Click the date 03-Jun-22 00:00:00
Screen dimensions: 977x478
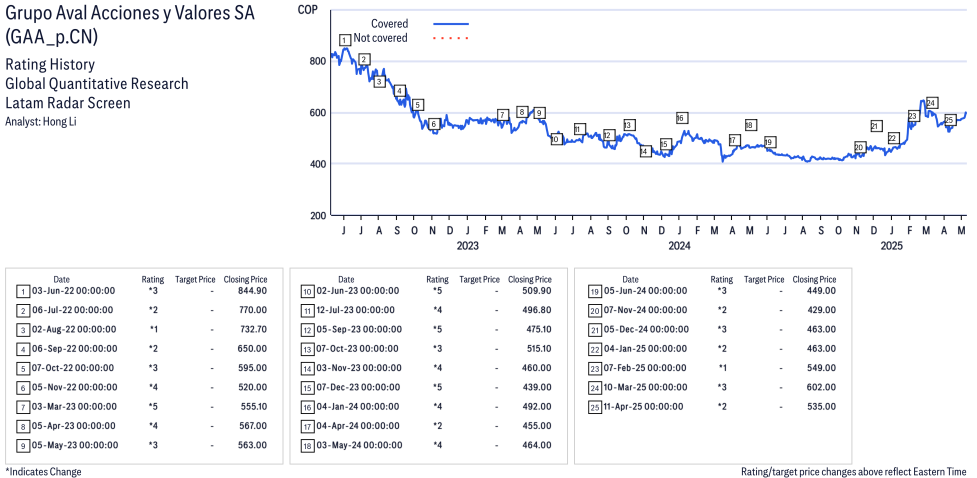(74, 290)
